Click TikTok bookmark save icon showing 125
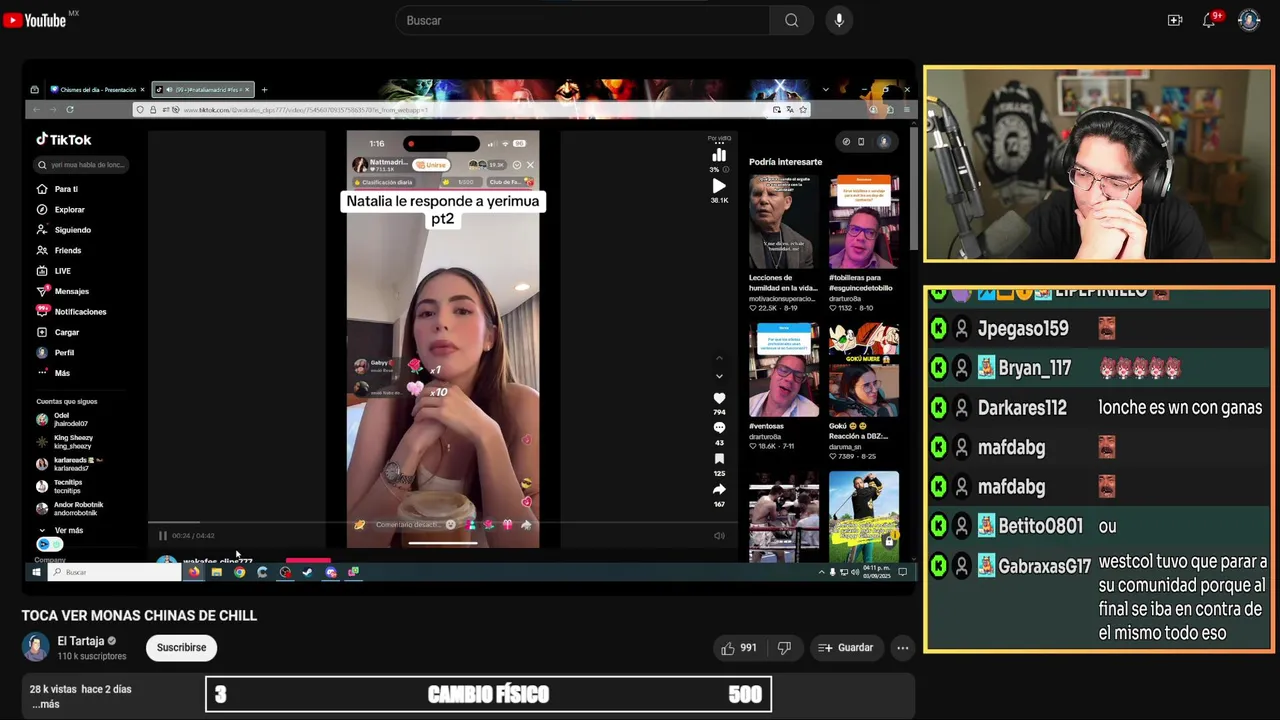 pyautogui.click(x=719, y=459)
